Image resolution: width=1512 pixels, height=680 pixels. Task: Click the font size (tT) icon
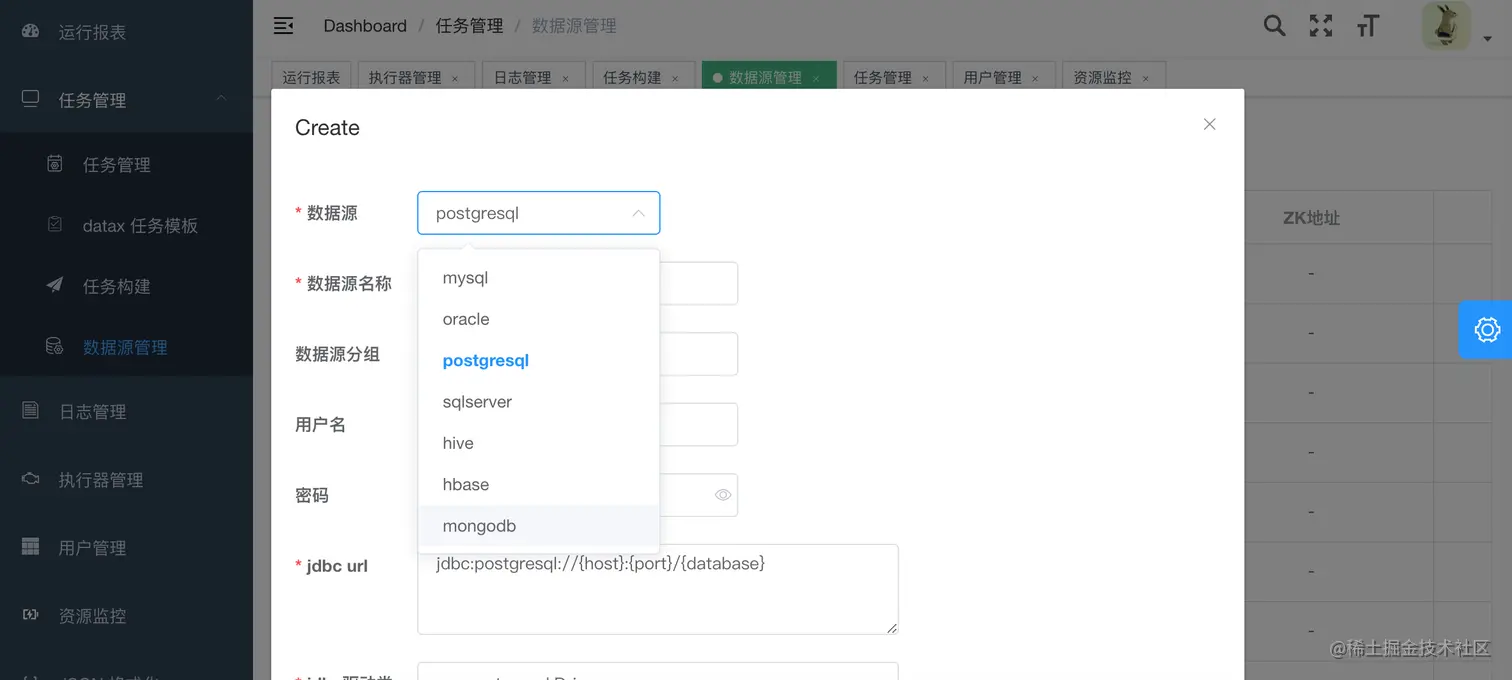click(x=1368, y=26)
